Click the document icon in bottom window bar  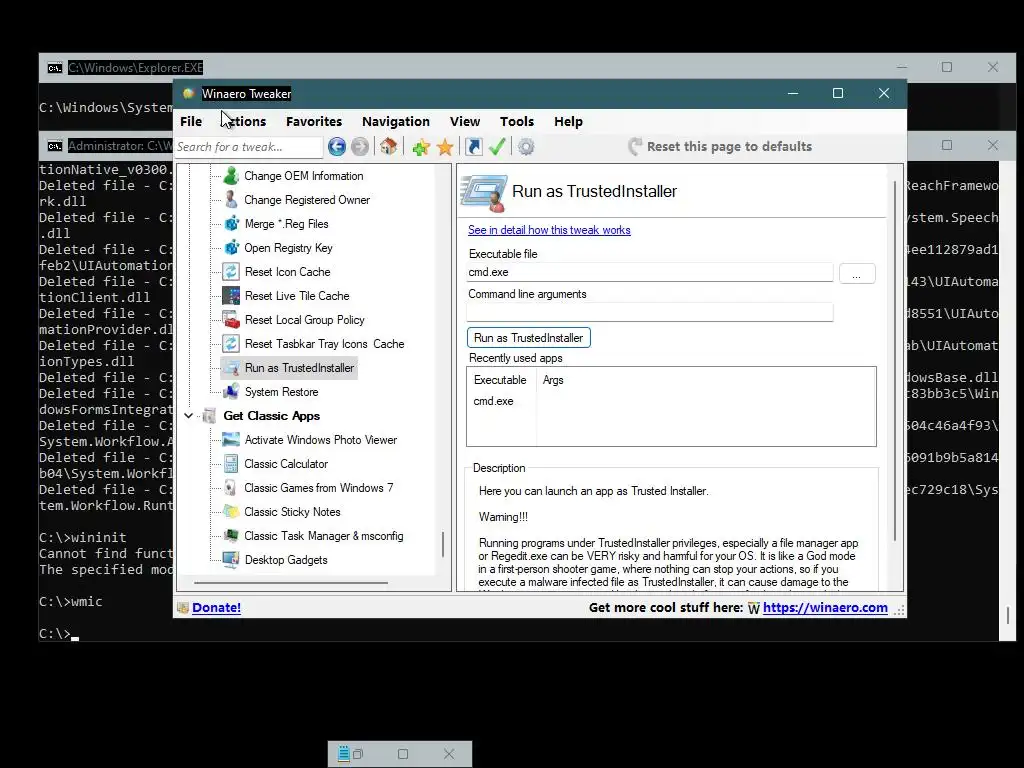tap(344, 754)
